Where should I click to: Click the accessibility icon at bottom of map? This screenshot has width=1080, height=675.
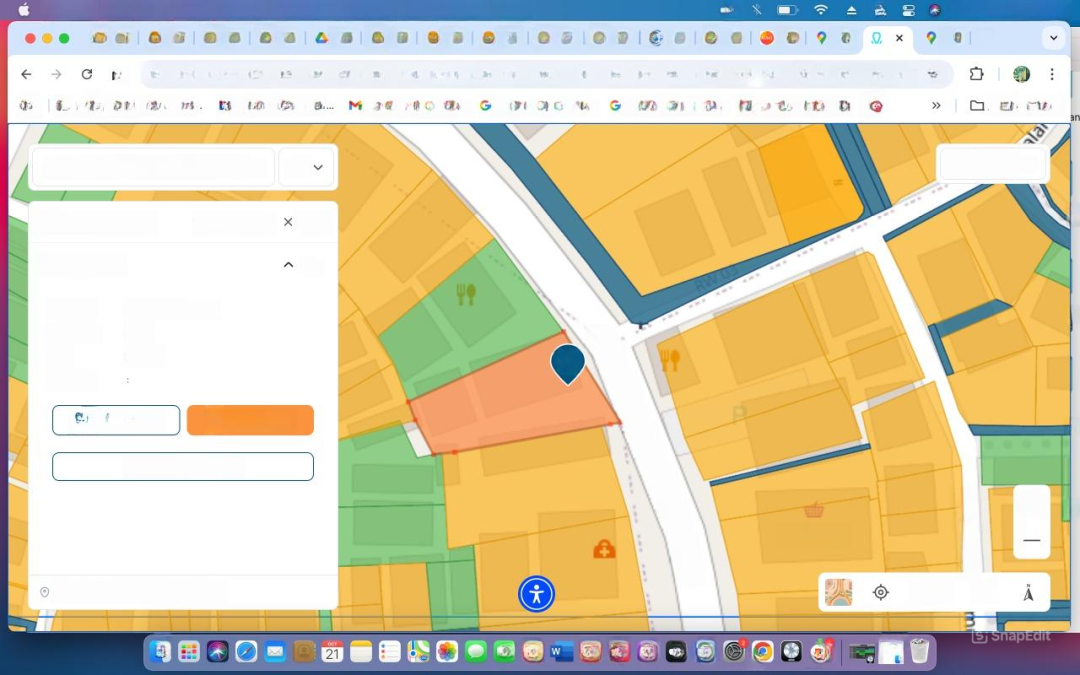tap(536, 594)
